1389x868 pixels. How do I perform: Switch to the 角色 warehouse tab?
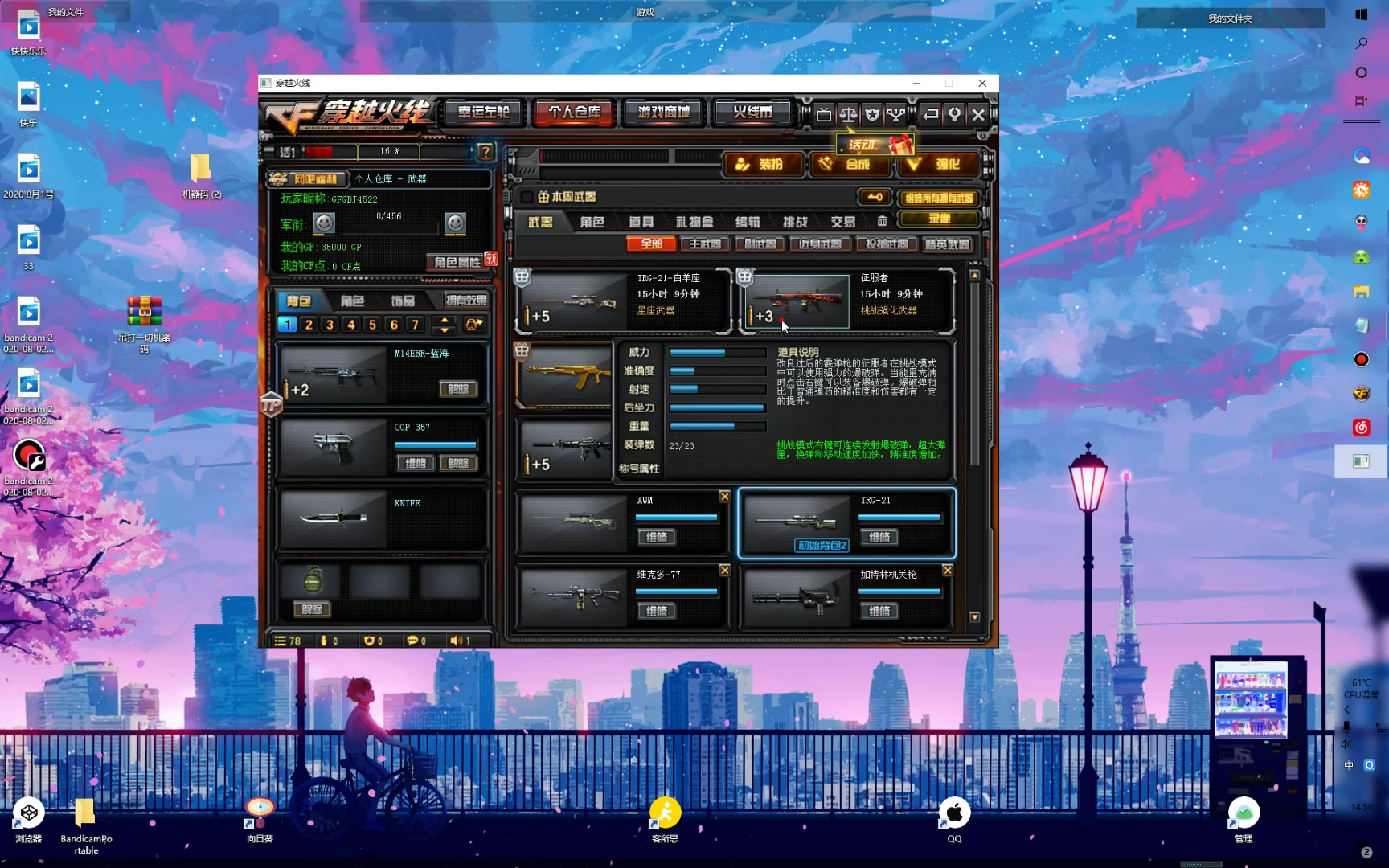click(592, 222)
